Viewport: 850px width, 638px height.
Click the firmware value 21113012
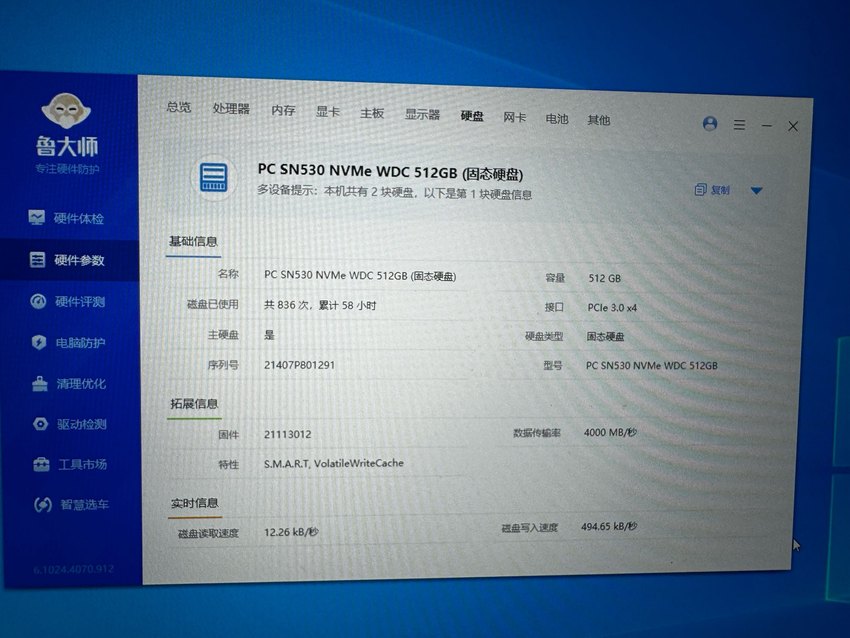[x=287, y=434]
